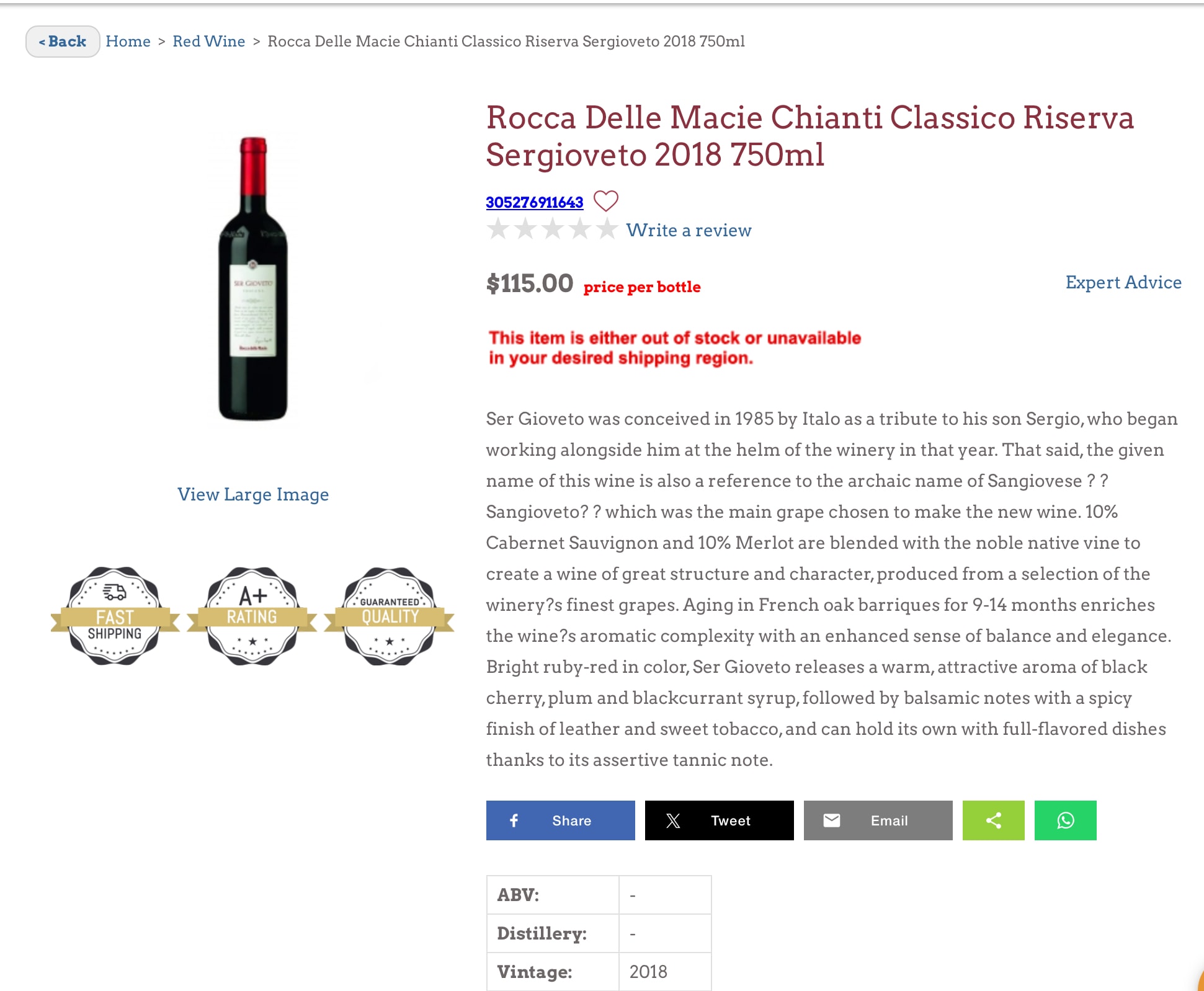Open the Home breadcrumb link
This screenshot has height=991, width=1204.
[128, 42]
